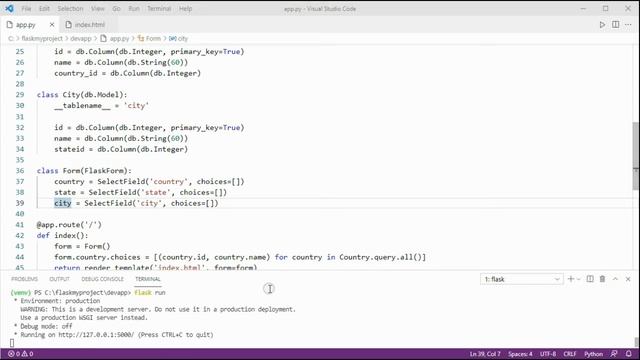Click the terminal scrollbar thumb
The height and width of the screenshot is (360, 640).
pos(636,341)
